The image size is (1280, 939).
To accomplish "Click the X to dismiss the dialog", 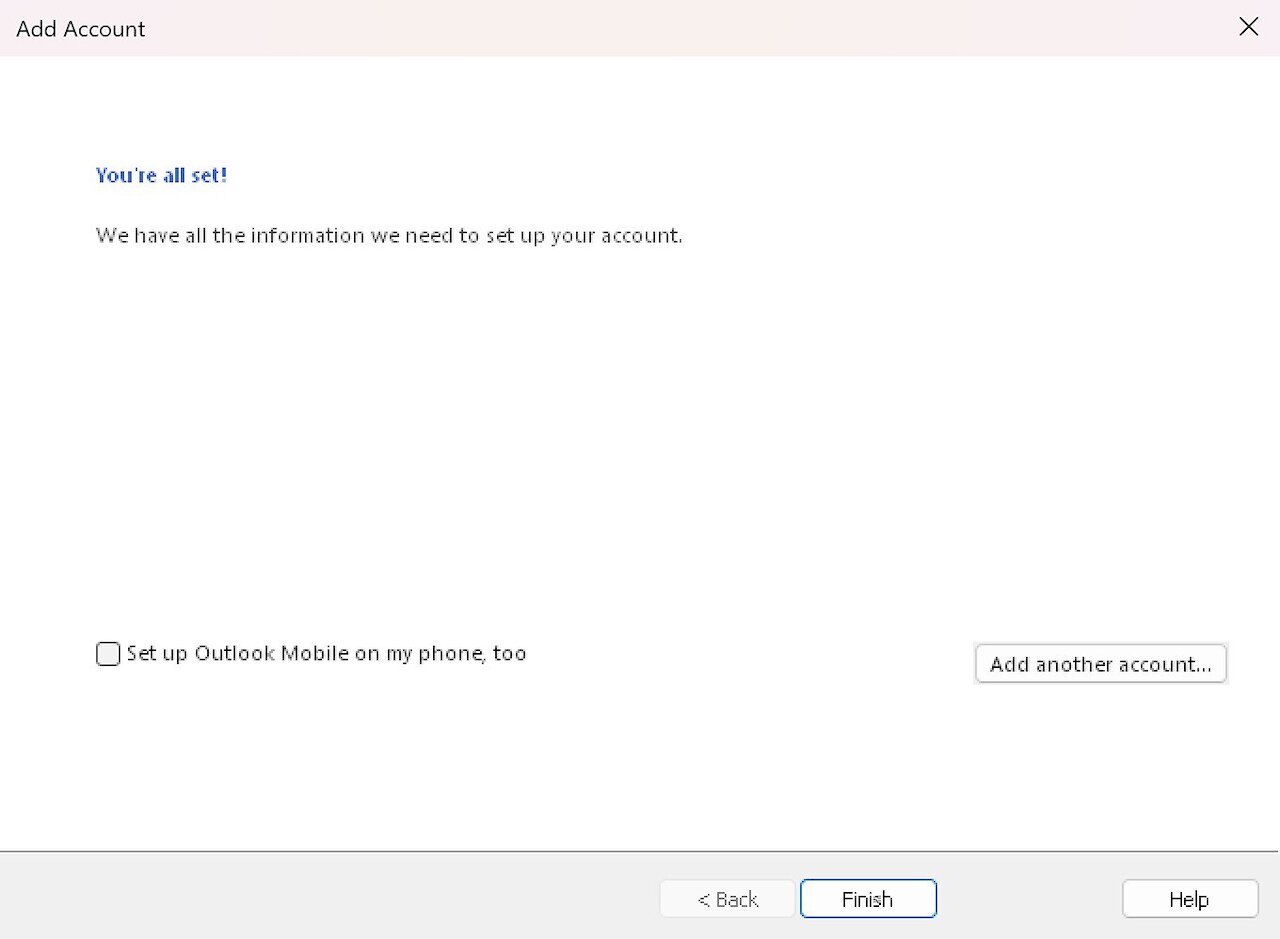I will pyautogui.click(x=1248, y=27).
